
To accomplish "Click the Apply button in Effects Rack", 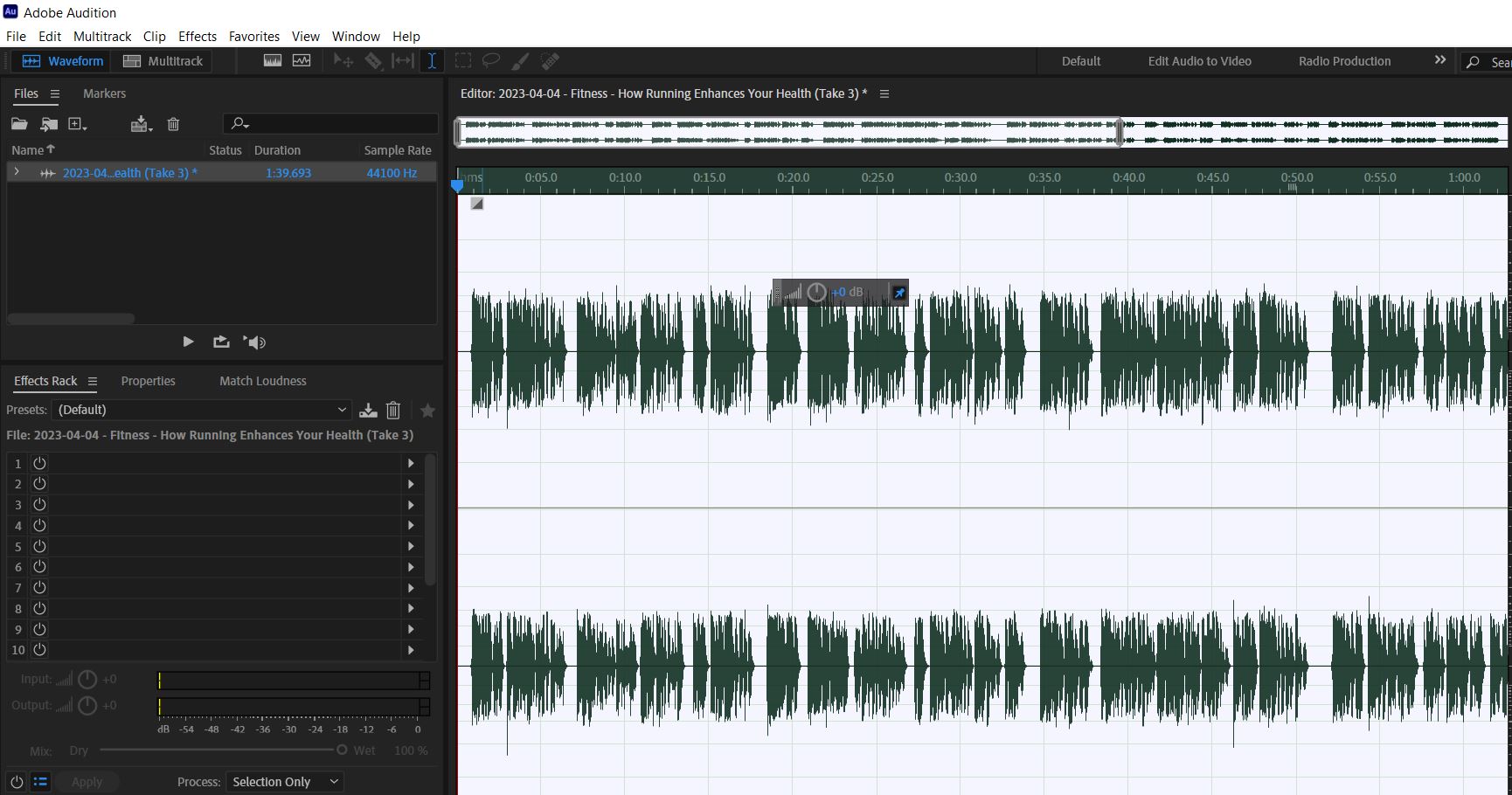I will pos(87,782).
